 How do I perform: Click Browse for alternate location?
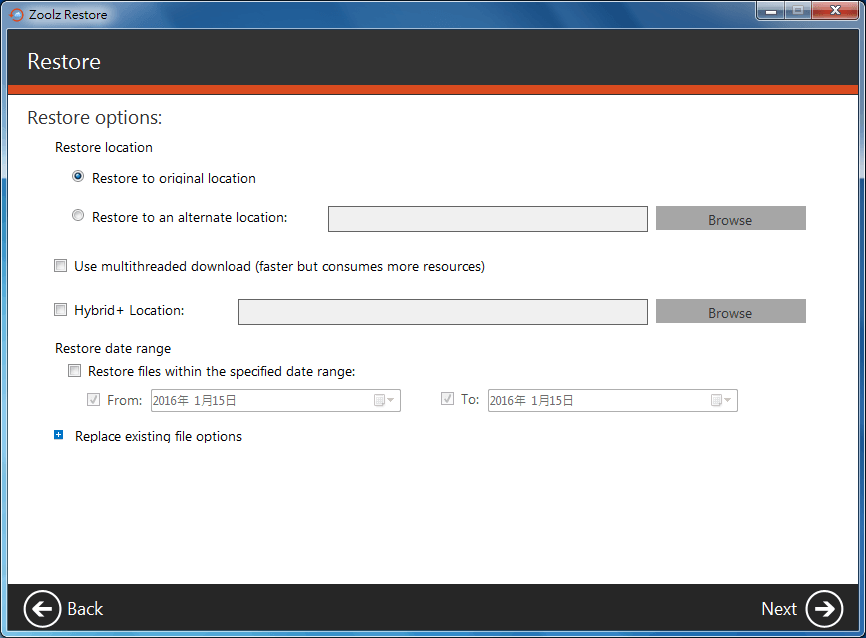point(730,219)
